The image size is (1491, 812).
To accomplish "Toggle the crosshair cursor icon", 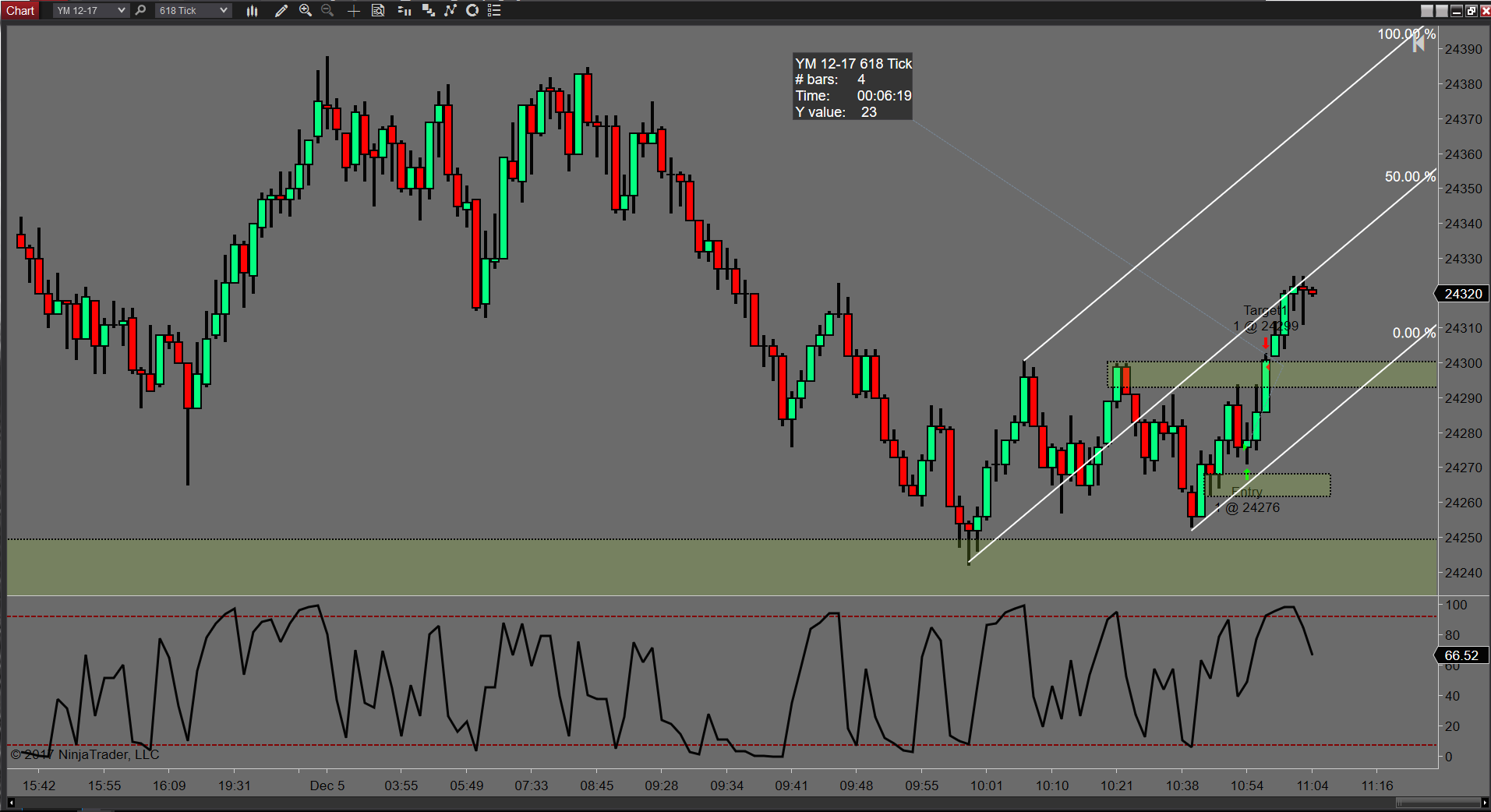I will point(353,10).
